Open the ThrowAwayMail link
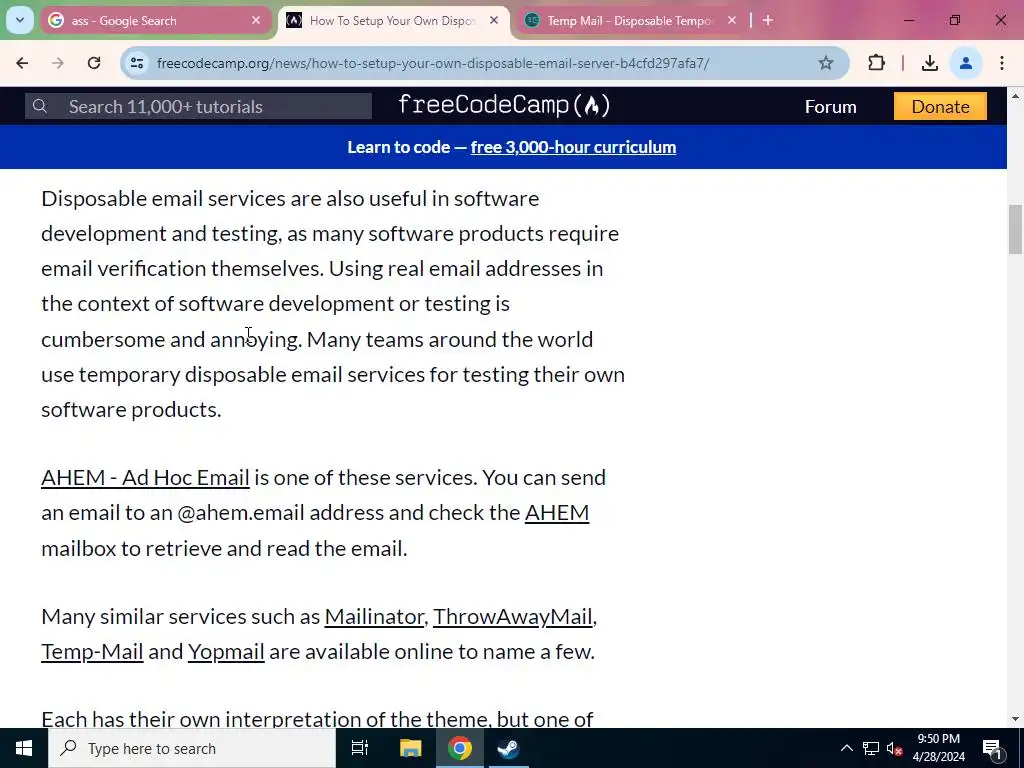 point(513,616)
